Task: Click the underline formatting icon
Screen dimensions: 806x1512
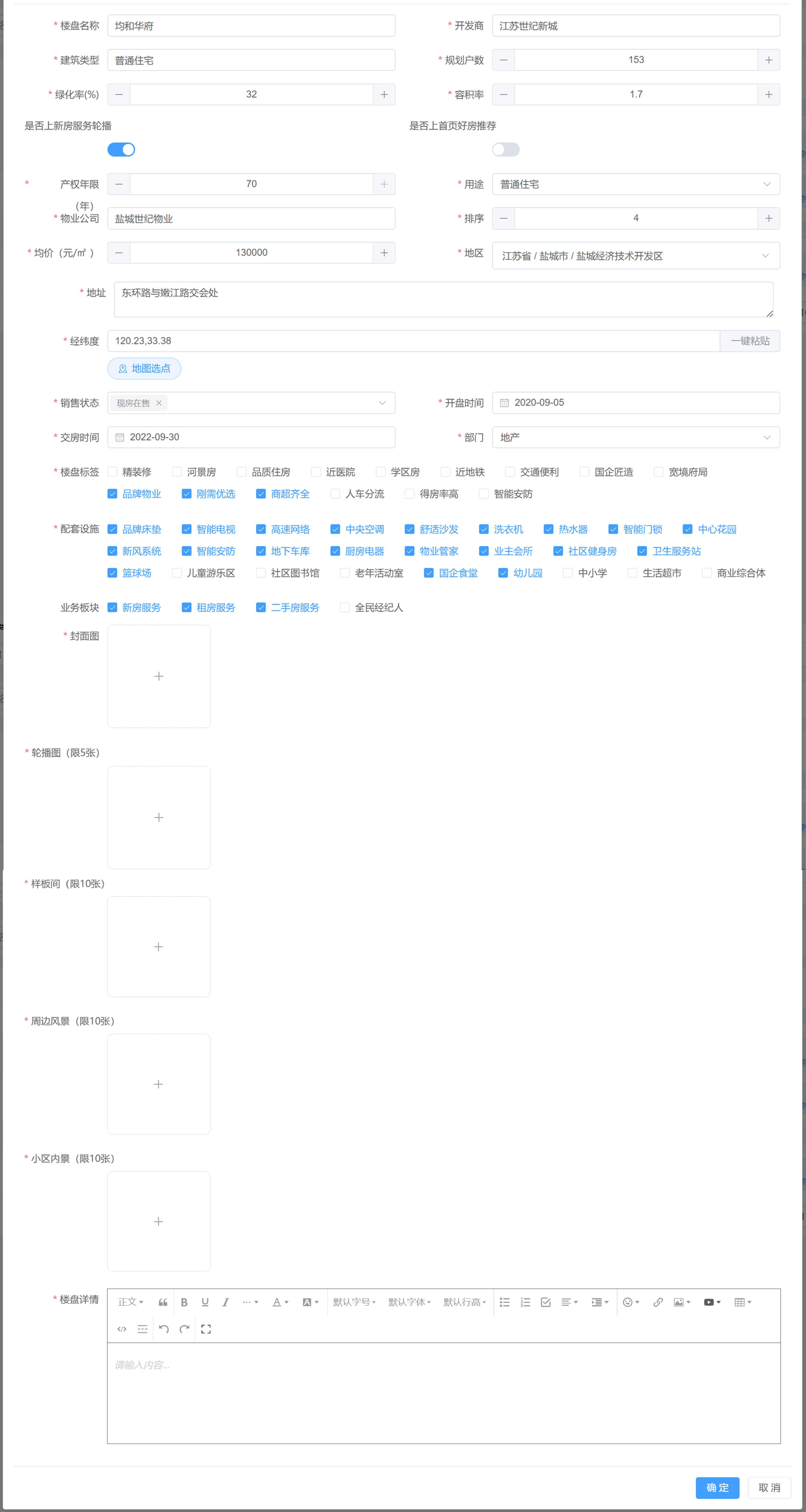Action: [205, 1302]
